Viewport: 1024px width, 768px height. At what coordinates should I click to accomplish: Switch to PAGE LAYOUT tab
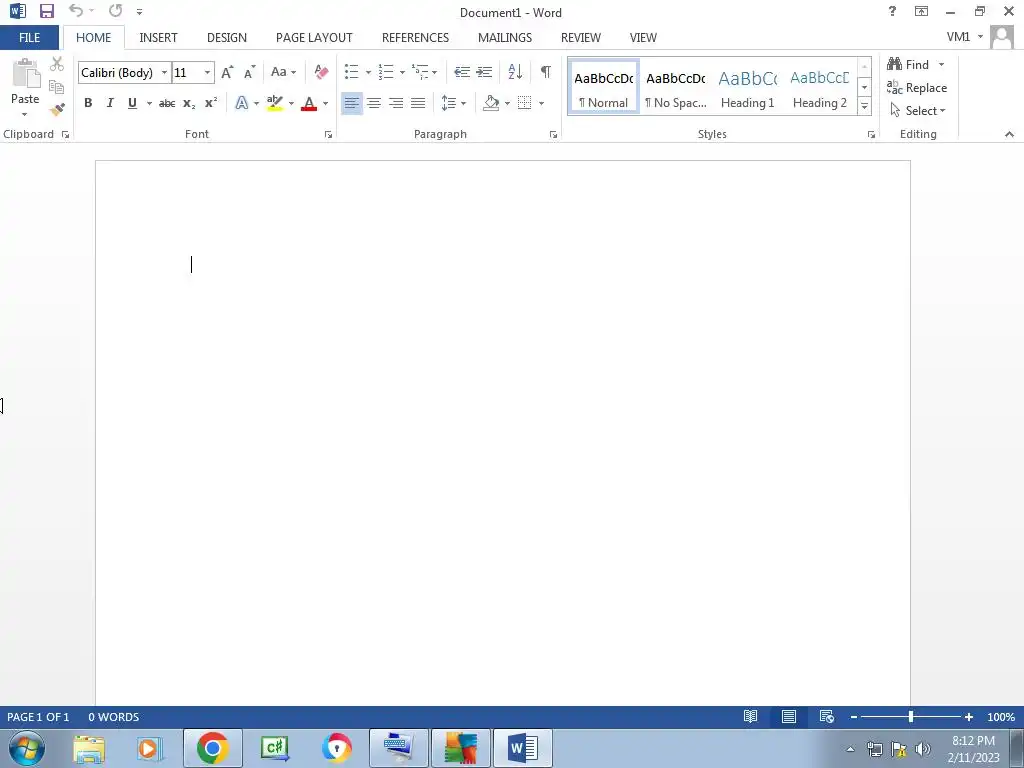314,38
